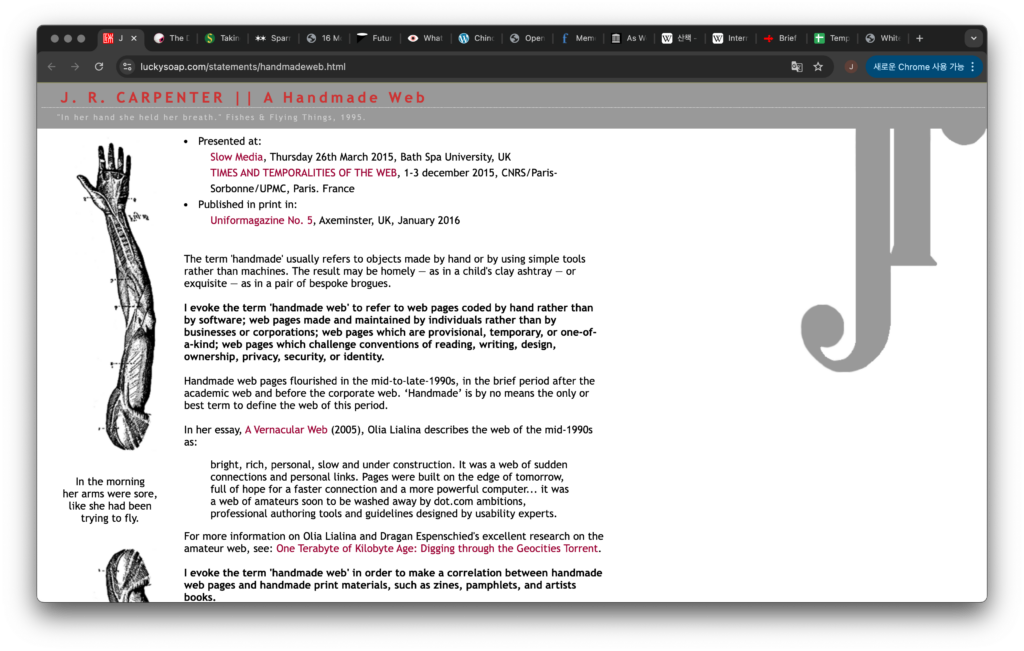Open 'TIMES AND TEMPORALITIES OF THE WEB' link

304,173
